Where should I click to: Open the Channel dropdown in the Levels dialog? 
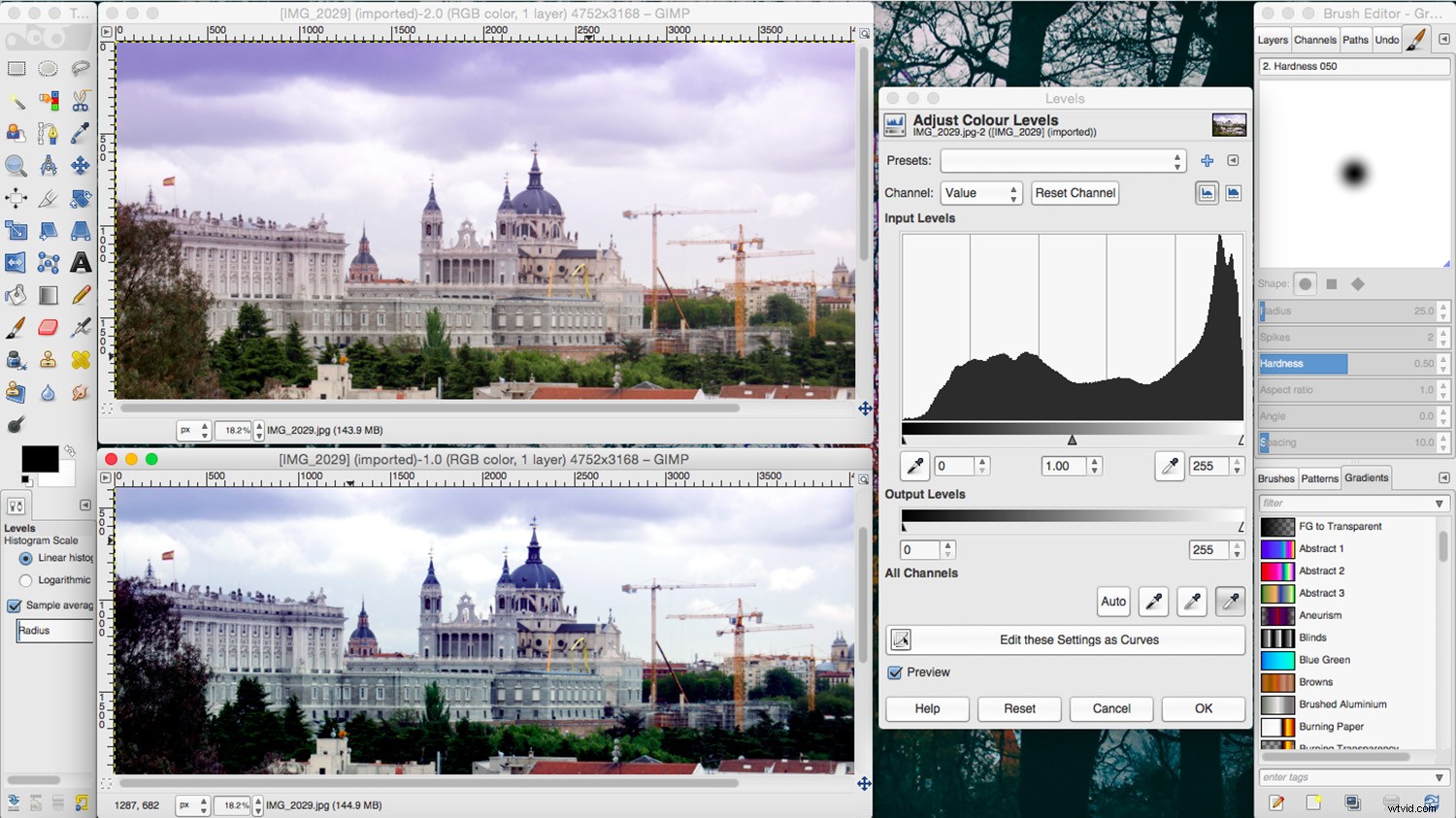click(x=980, y=192)
